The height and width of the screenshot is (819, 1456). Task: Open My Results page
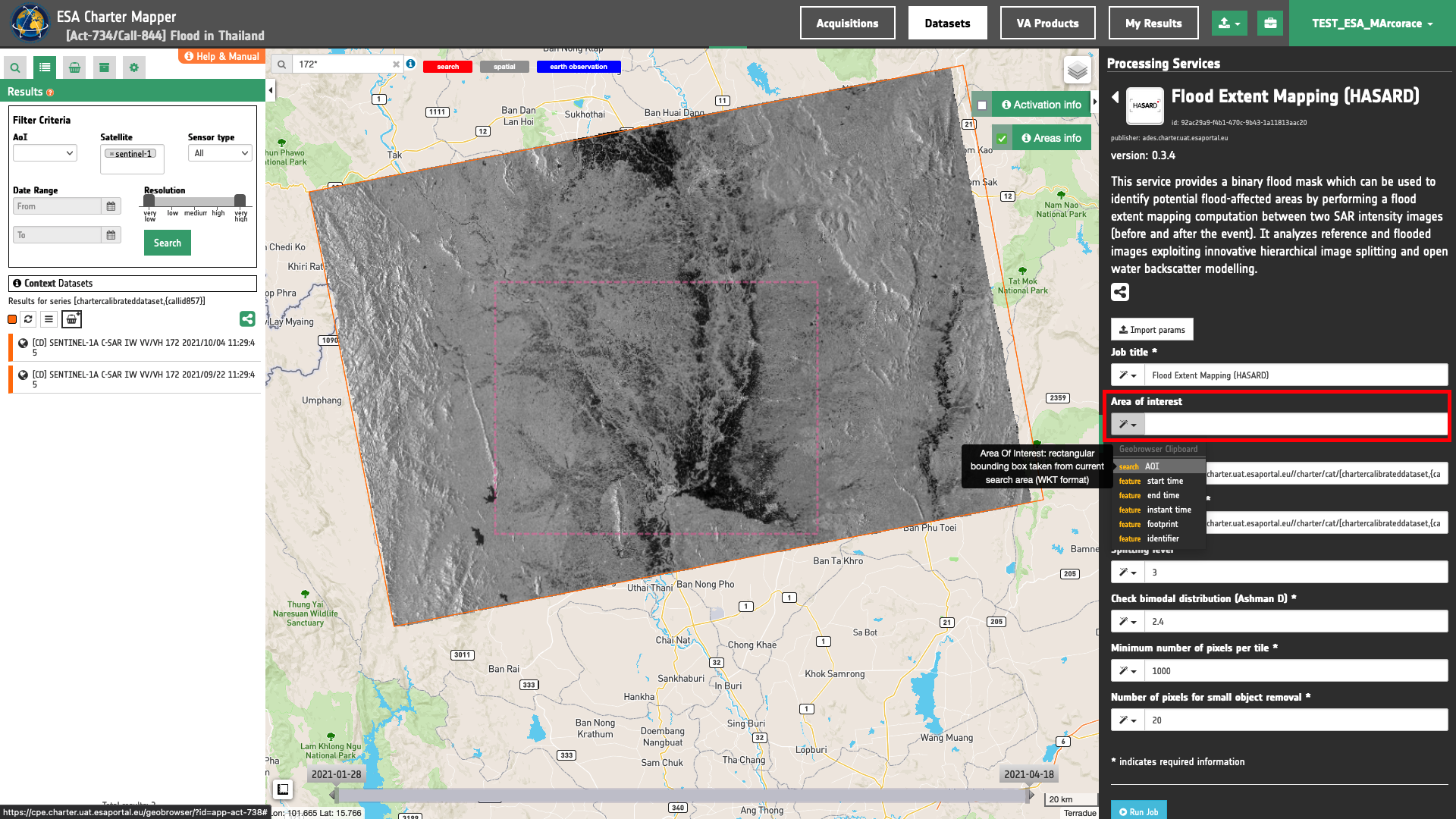pyautogui.click(x=1153, y=24)
